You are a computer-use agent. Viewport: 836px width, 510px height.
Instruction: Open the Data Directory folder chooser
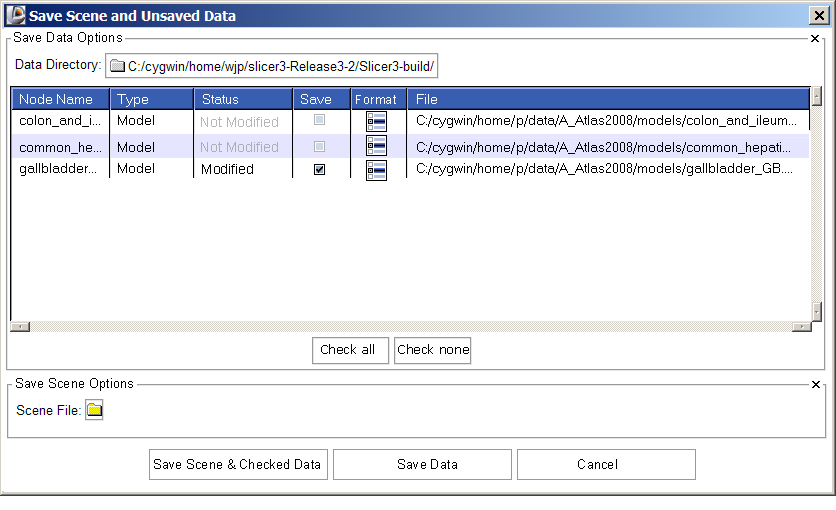(272, 66)
